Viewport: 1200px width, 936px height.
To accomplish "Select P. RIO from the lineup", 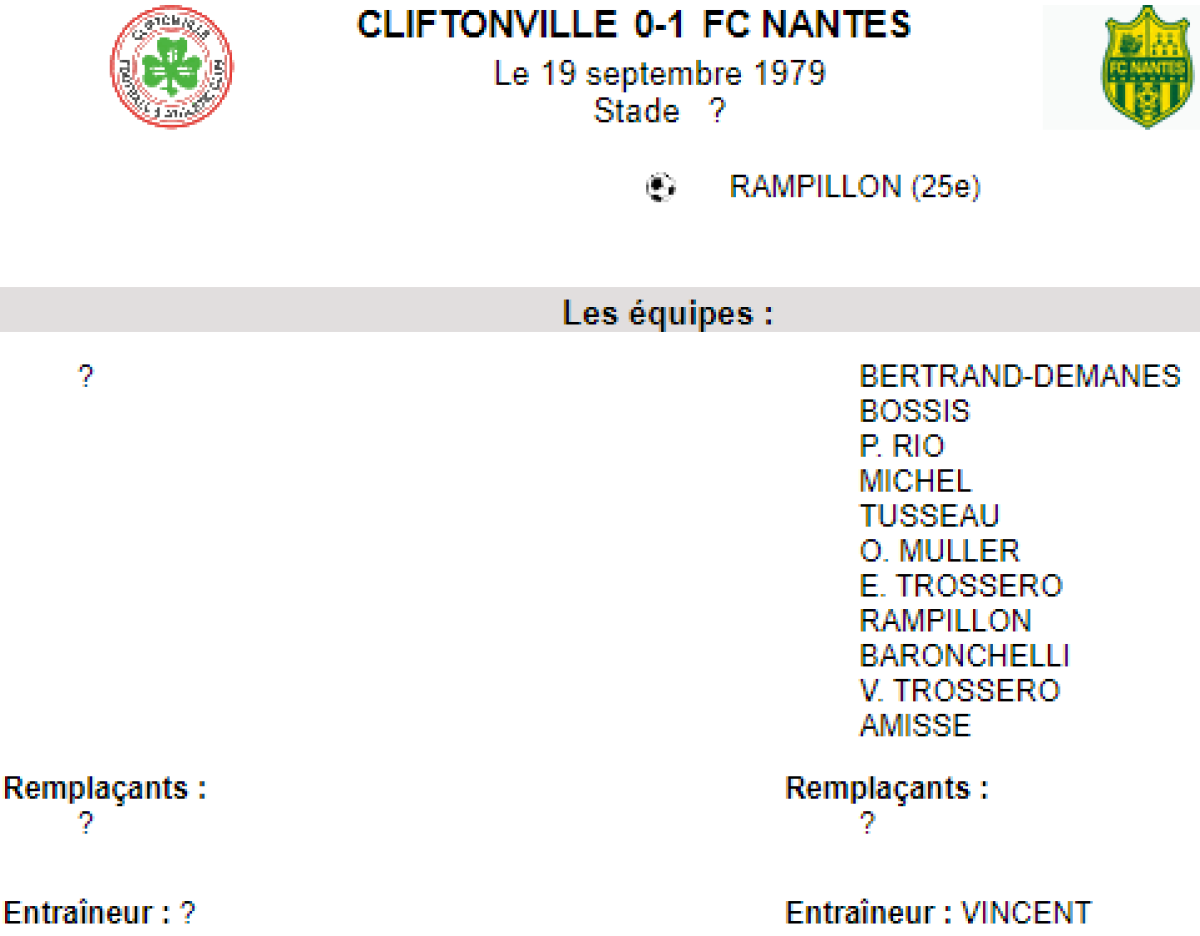I will coord(902,446).
